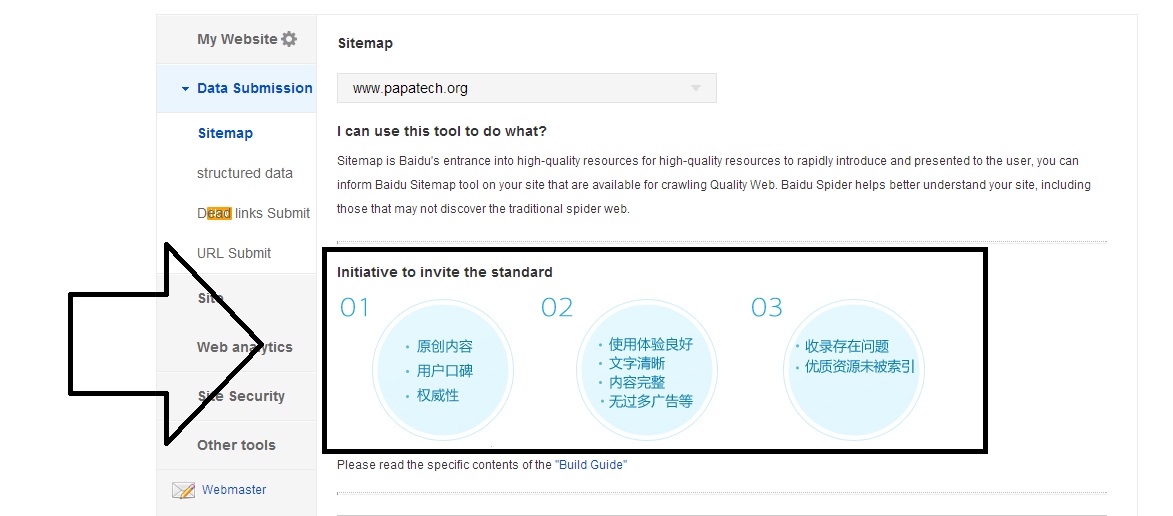Expand the Web analytics section
Viewport: 1173px width, 516px height.
pos(245,347)
